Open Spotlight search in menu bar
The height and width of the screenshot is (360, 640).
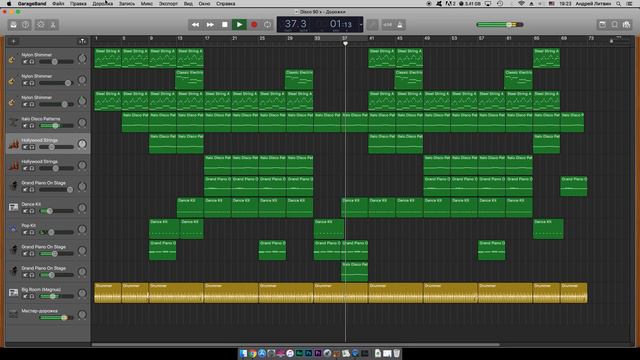coord(619,4)
